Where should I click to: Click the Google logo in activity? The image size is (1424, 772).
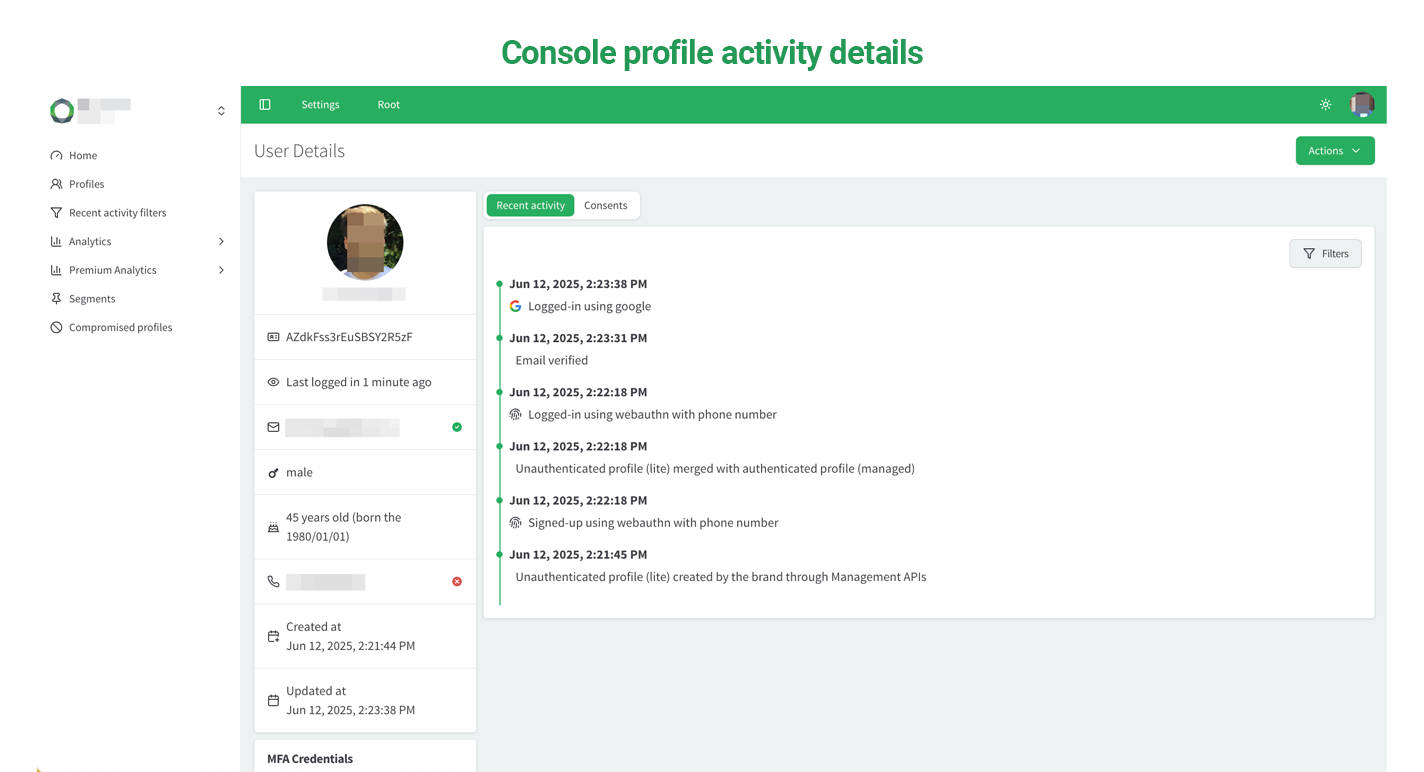tap(516, 307)
